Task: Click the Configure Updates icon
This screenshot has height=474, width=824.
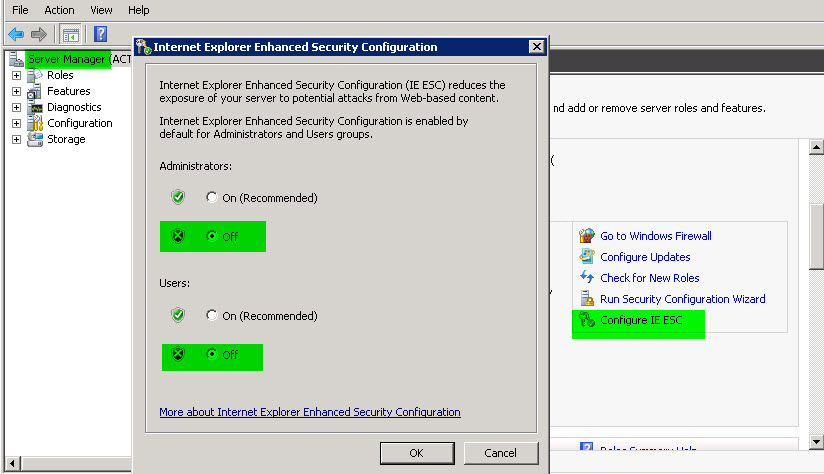Action: [x=586, y=256]
